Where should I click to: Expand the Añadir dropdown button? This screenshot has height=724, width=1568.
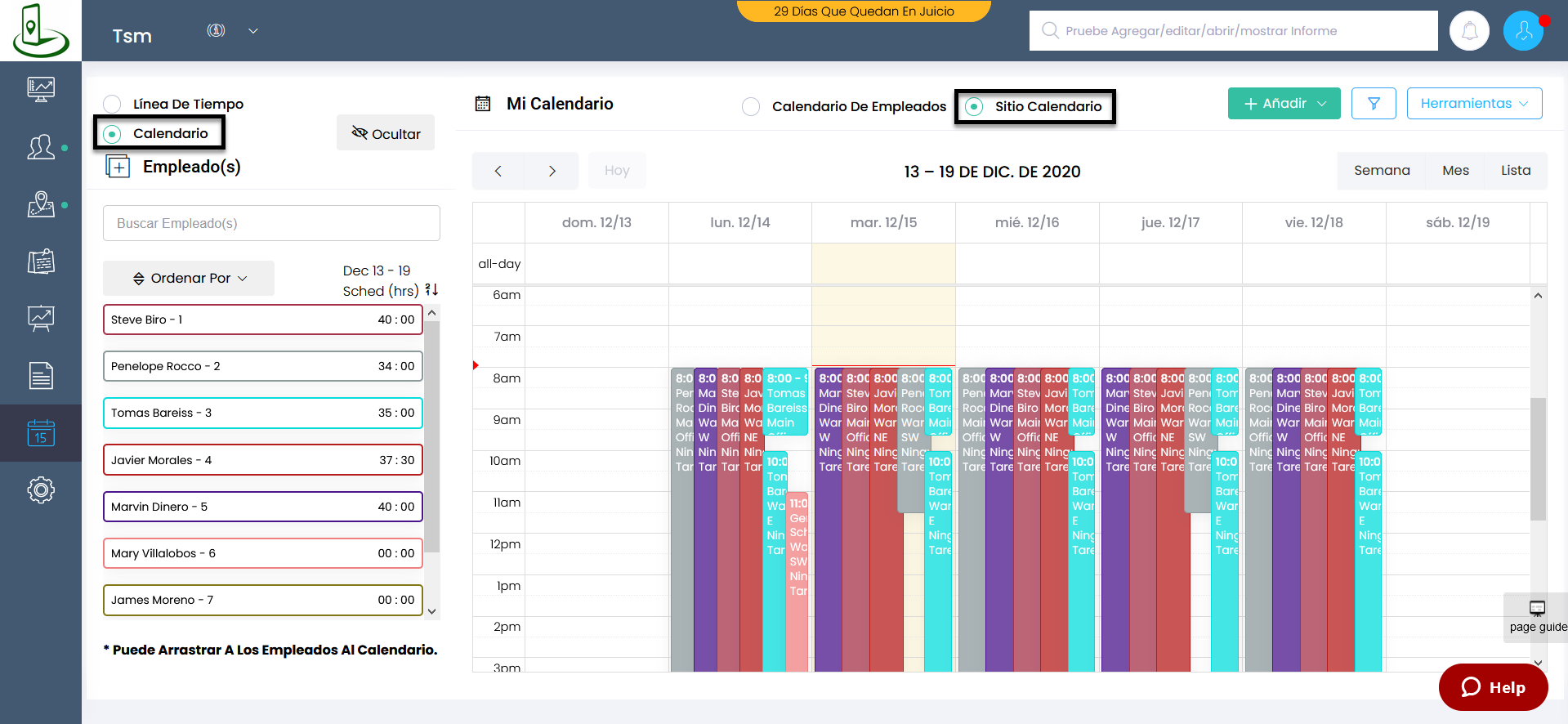pyautogui.click(x=1284, y=104)
